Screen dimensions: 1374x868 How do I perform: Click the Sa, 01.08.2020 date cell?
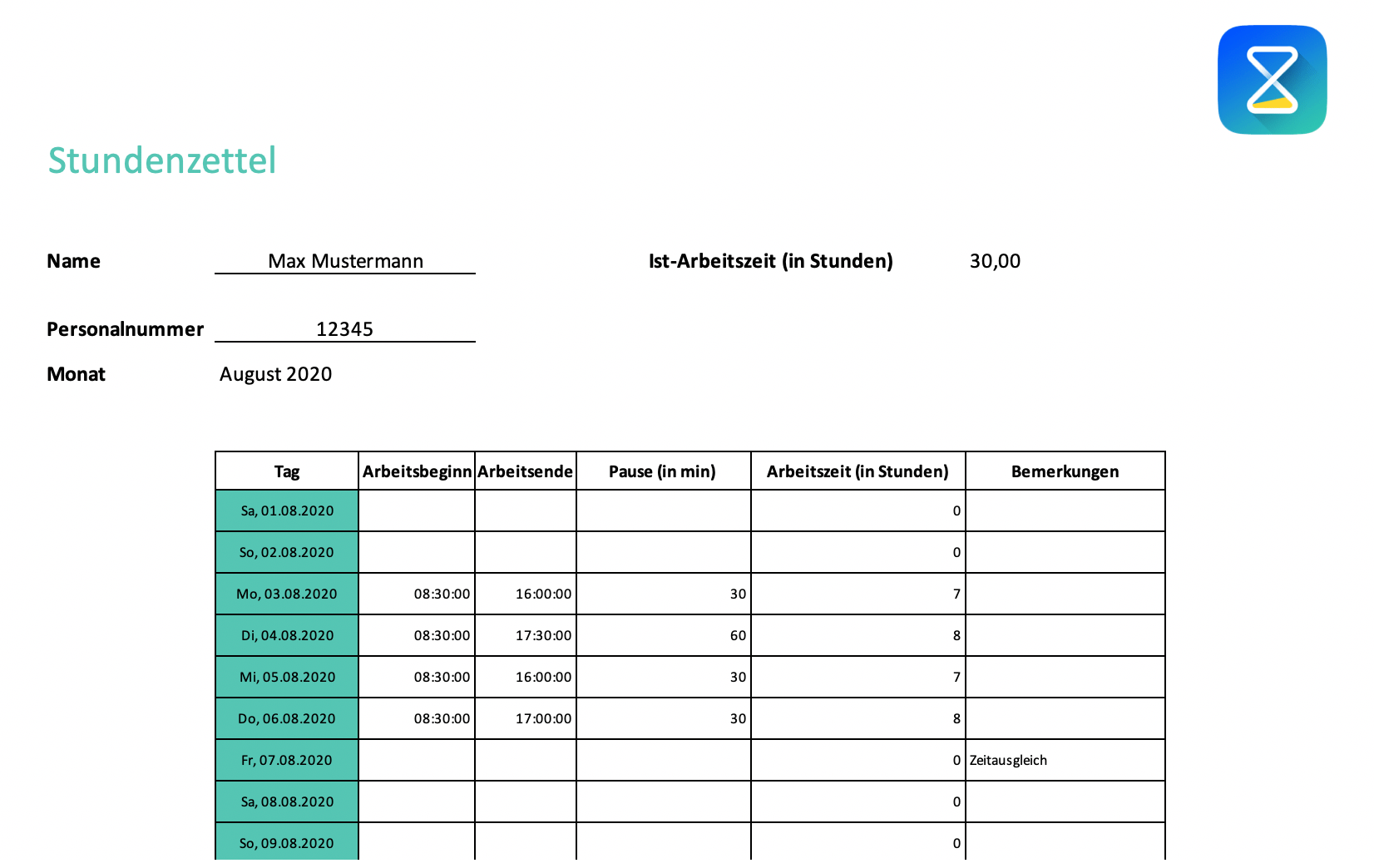pos(287,510)
